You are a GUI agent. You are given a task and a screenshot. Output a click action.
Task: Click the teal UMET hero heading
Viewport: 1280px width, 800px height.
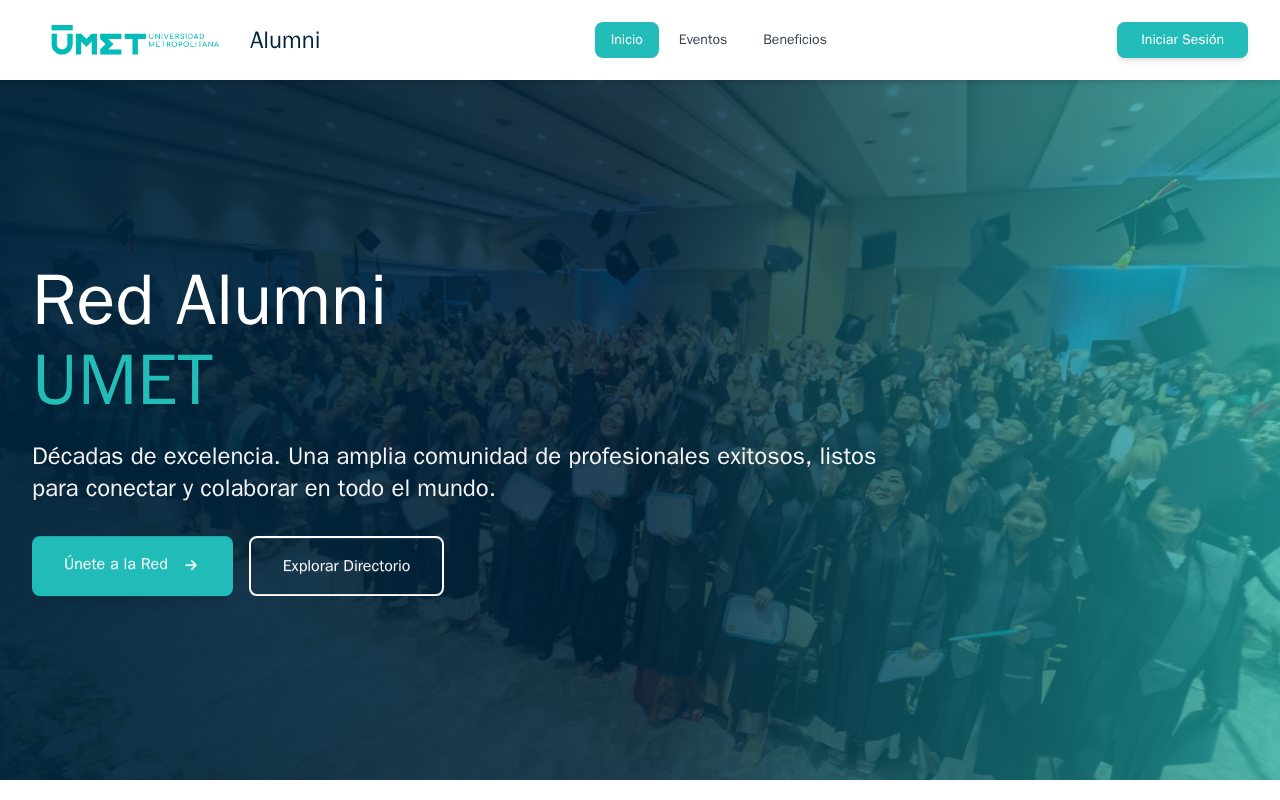[123, 380]
